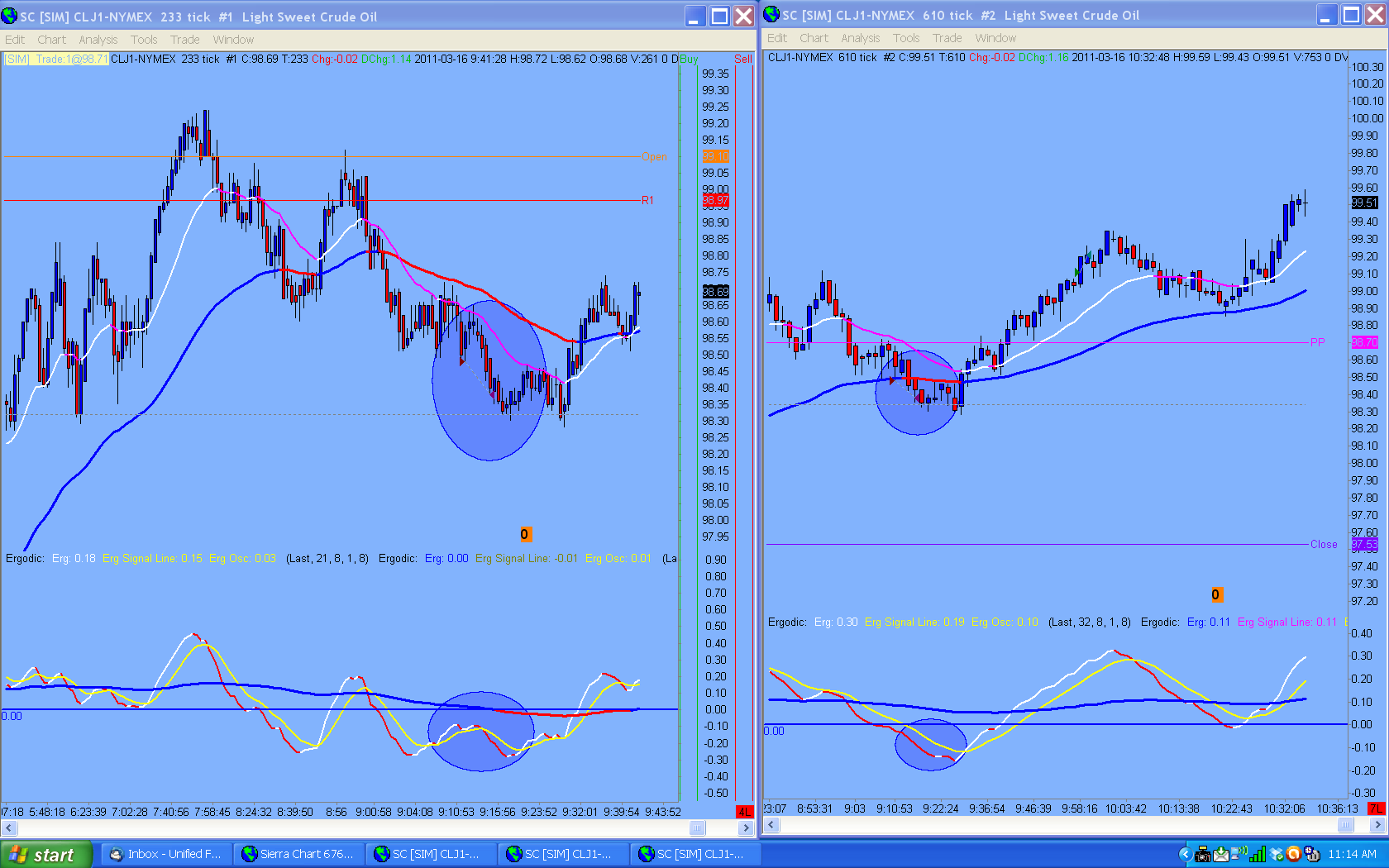Click red R1 pivot line label

[647, 200]
